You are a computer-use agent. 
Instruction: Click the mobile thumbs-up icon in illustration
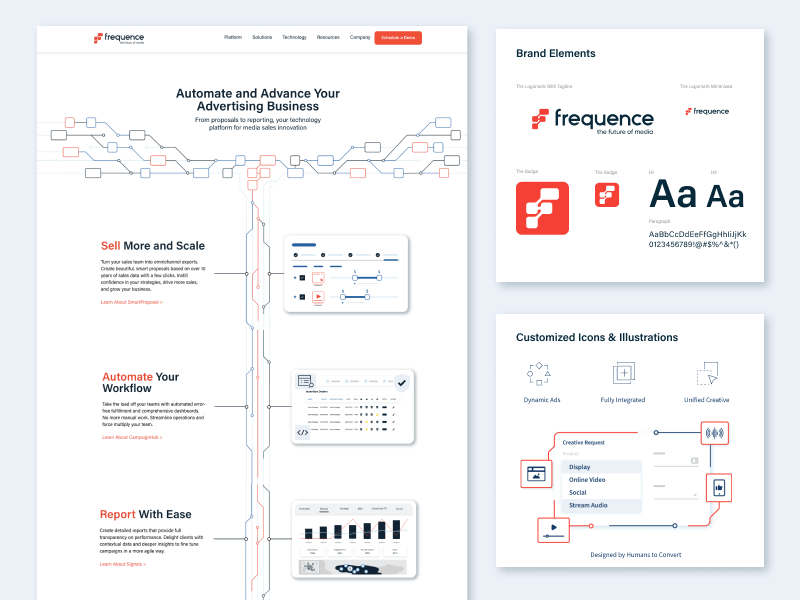[x=719, y=488]
